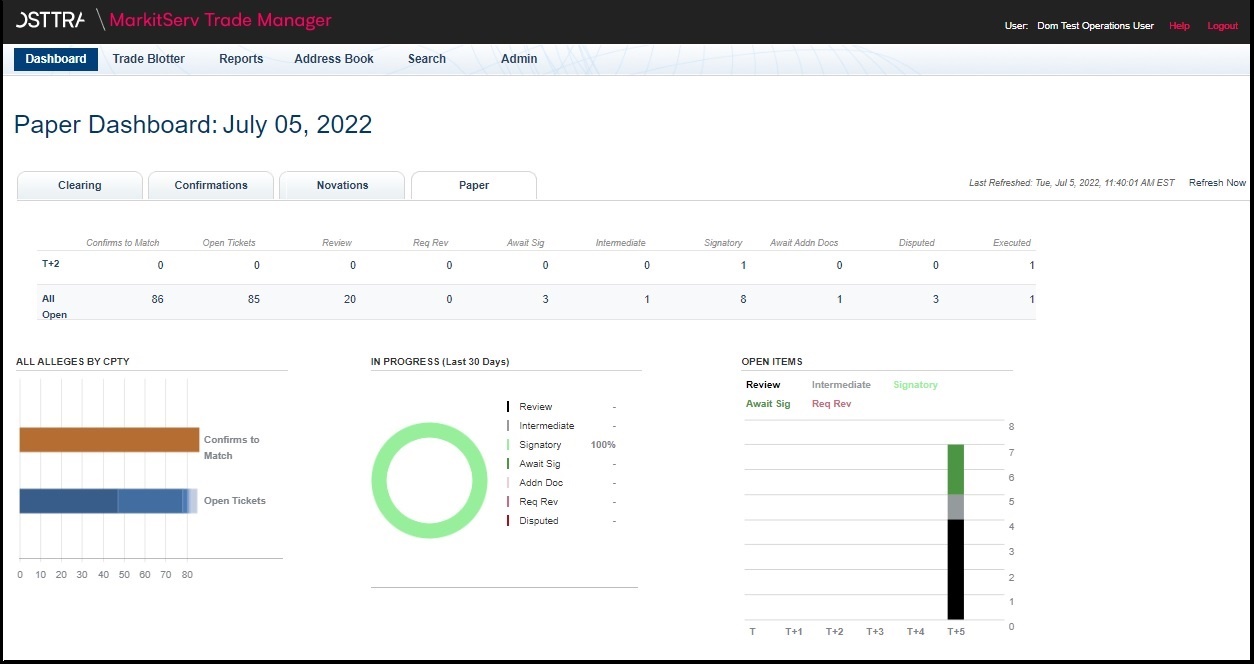This screenshot has height=664, width=1254.
Task: Click Addn Doc entry in In Progress legend
Action: click(540, 483)
